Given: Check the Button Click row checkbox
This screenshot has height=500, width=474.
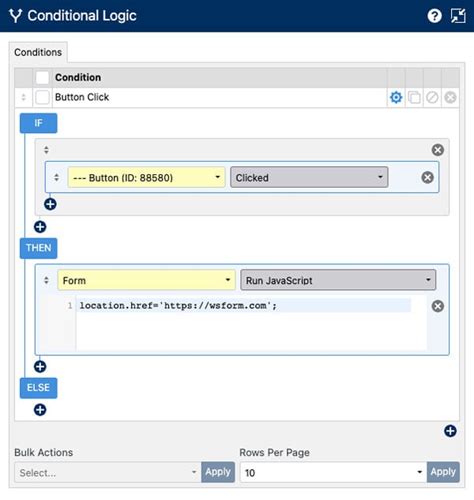Looking at the screenshot, I should 42,97.
